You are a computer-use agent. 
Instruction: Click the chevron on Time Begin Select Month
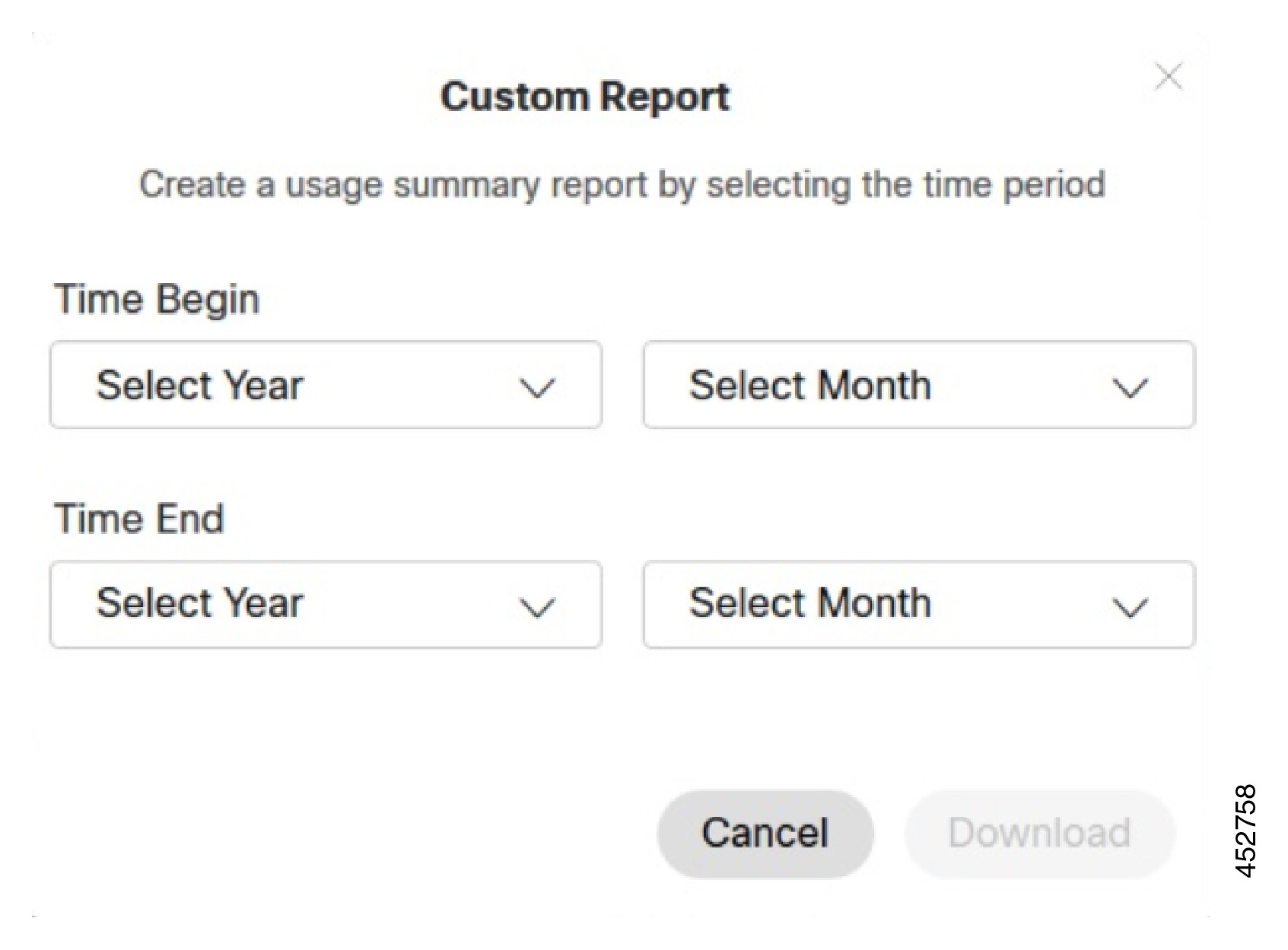click(x=1129, y=388)
